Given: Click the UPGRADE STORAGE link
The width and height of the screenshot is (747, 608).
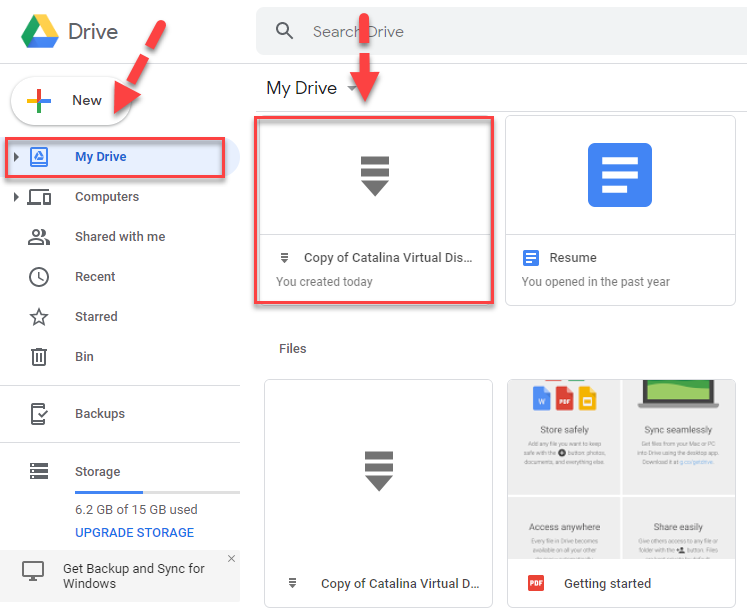Looking at the screenshot, I should pyautogui.click(x=135, y=533).
